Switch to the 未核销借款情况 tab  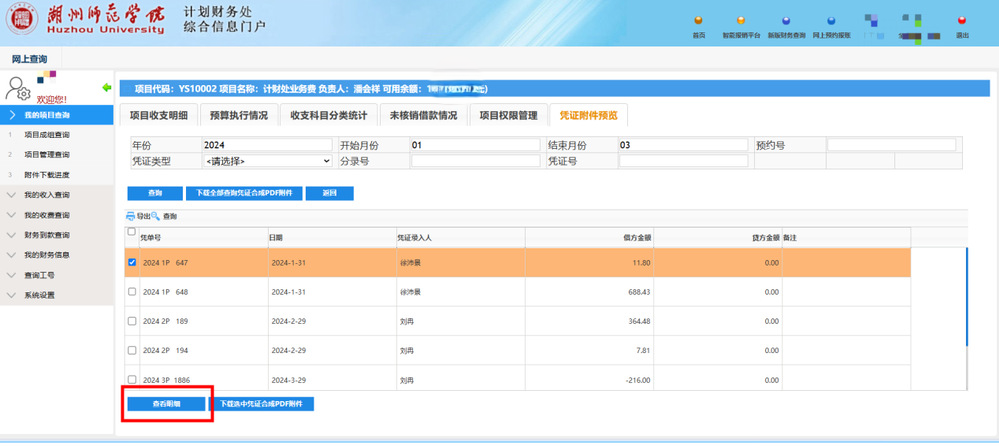424,115
